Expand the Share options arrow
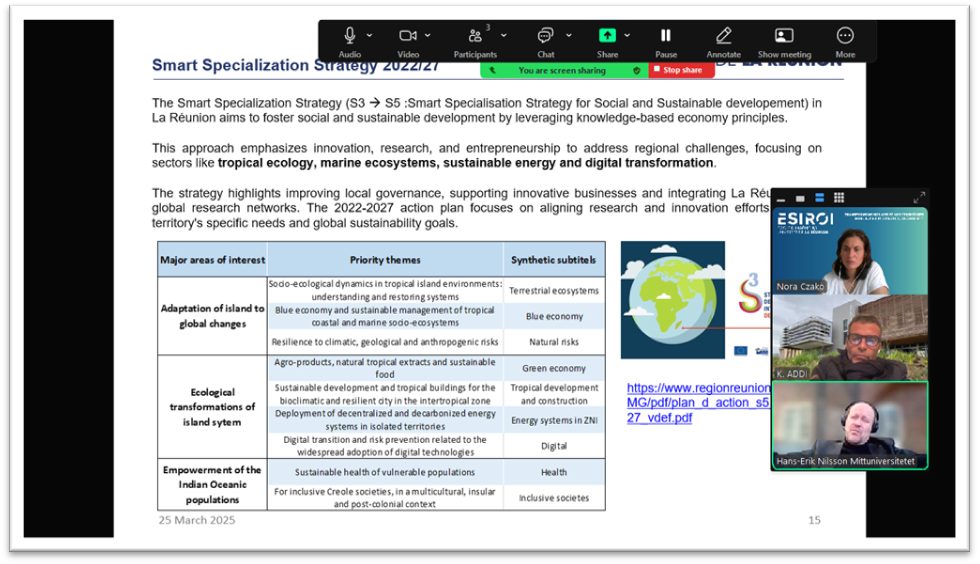980x564 pixels. [627, 36]
